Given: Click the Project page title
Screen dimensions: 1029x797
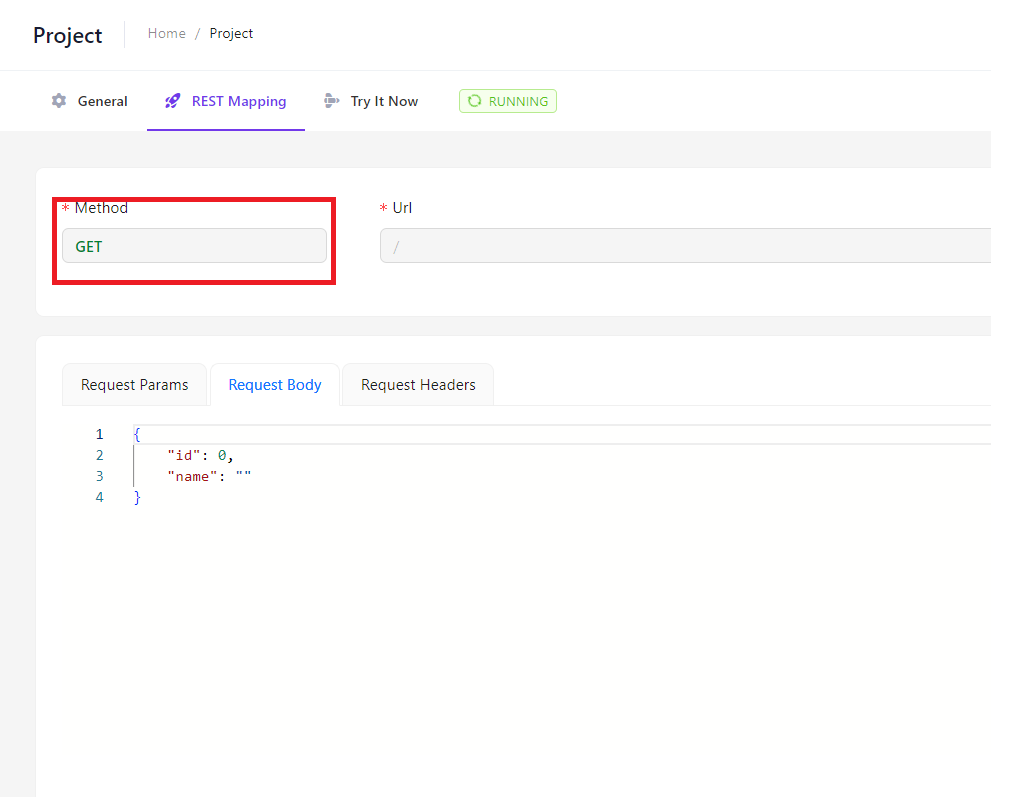Looking at the screenshot, I should (68, 35).
